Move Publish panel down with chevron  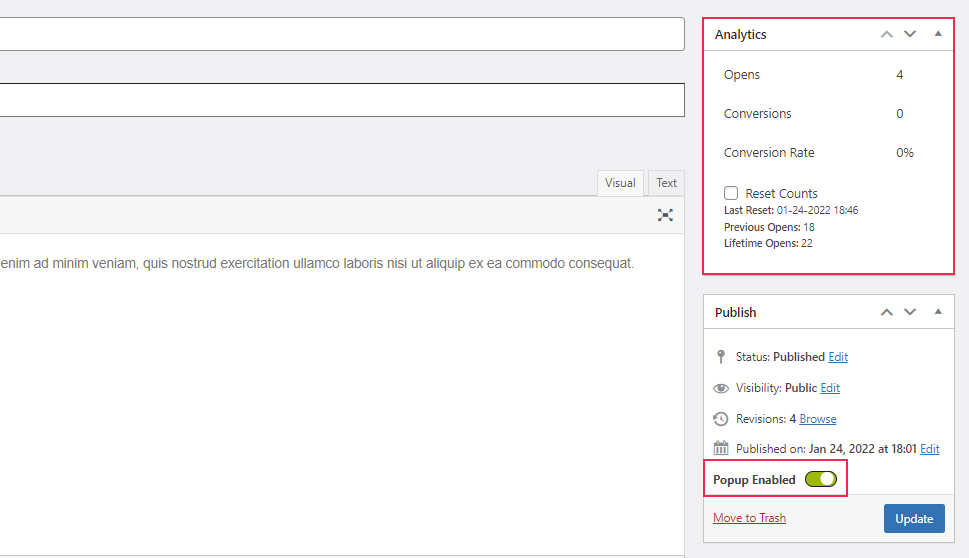tap(910, 311)
